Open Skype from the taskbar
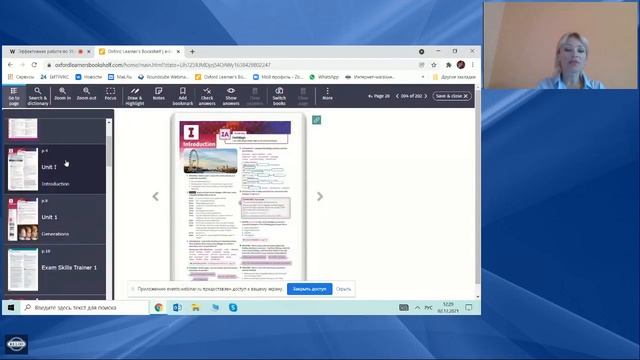This screenshot has height=360, width=640. click(233, 307)
